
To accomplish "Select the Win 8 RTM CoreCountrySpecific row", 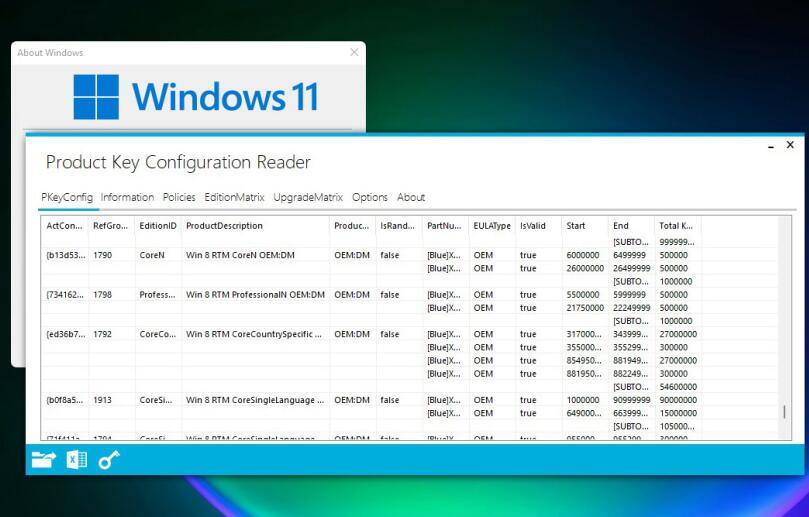I will click(410, 334).
